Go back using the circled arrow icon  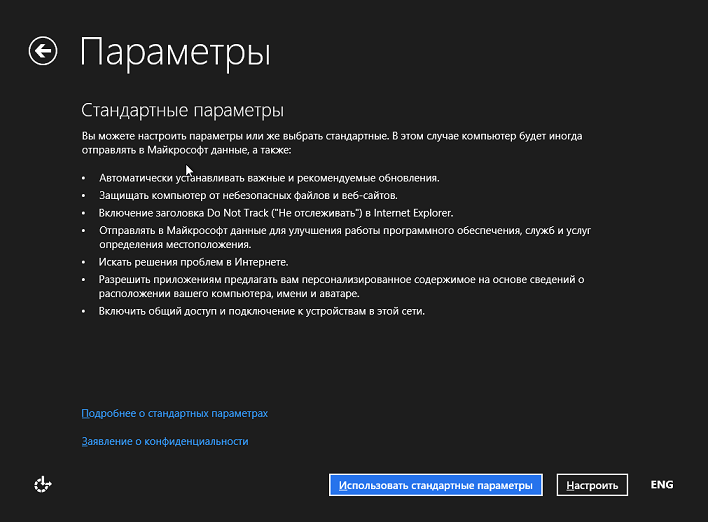coord(43,51)
